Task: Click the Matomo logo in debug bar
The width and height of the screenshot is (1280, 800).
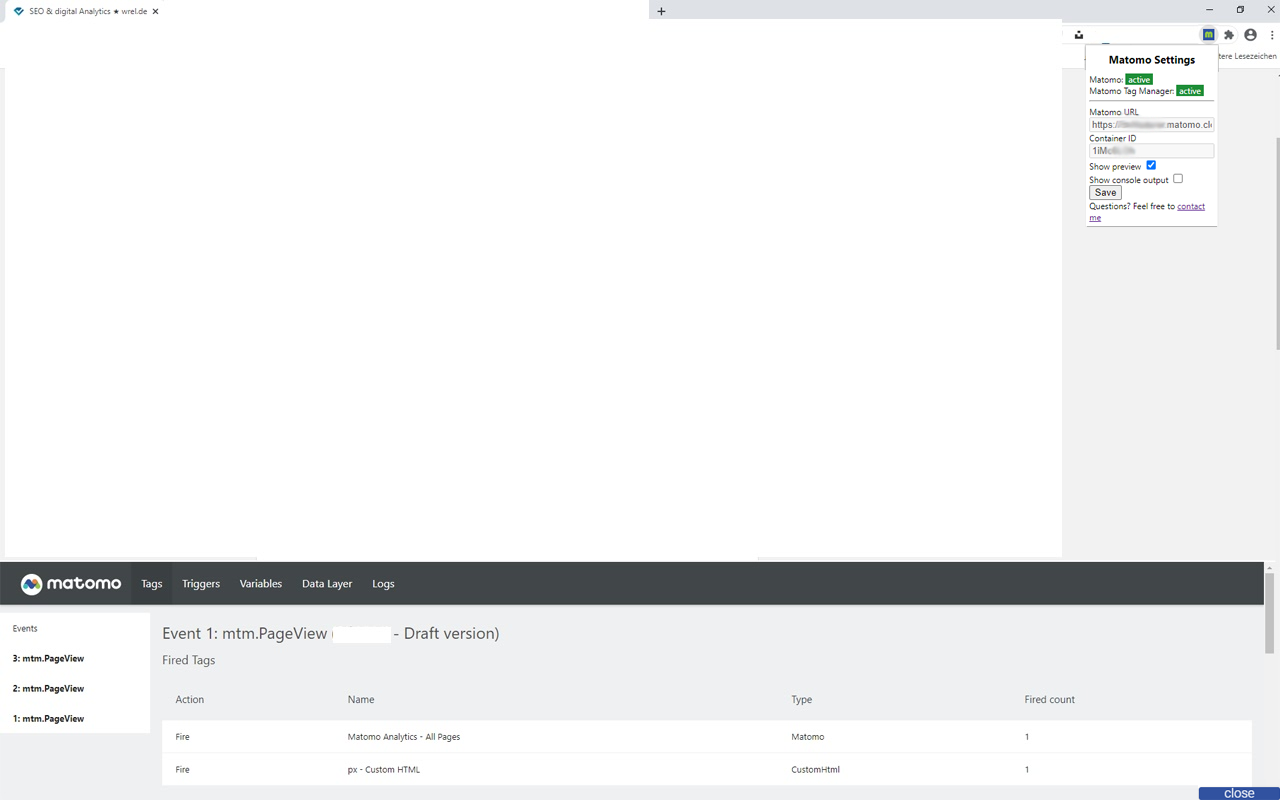Action: pyautogui.click(x=71, y=584)
